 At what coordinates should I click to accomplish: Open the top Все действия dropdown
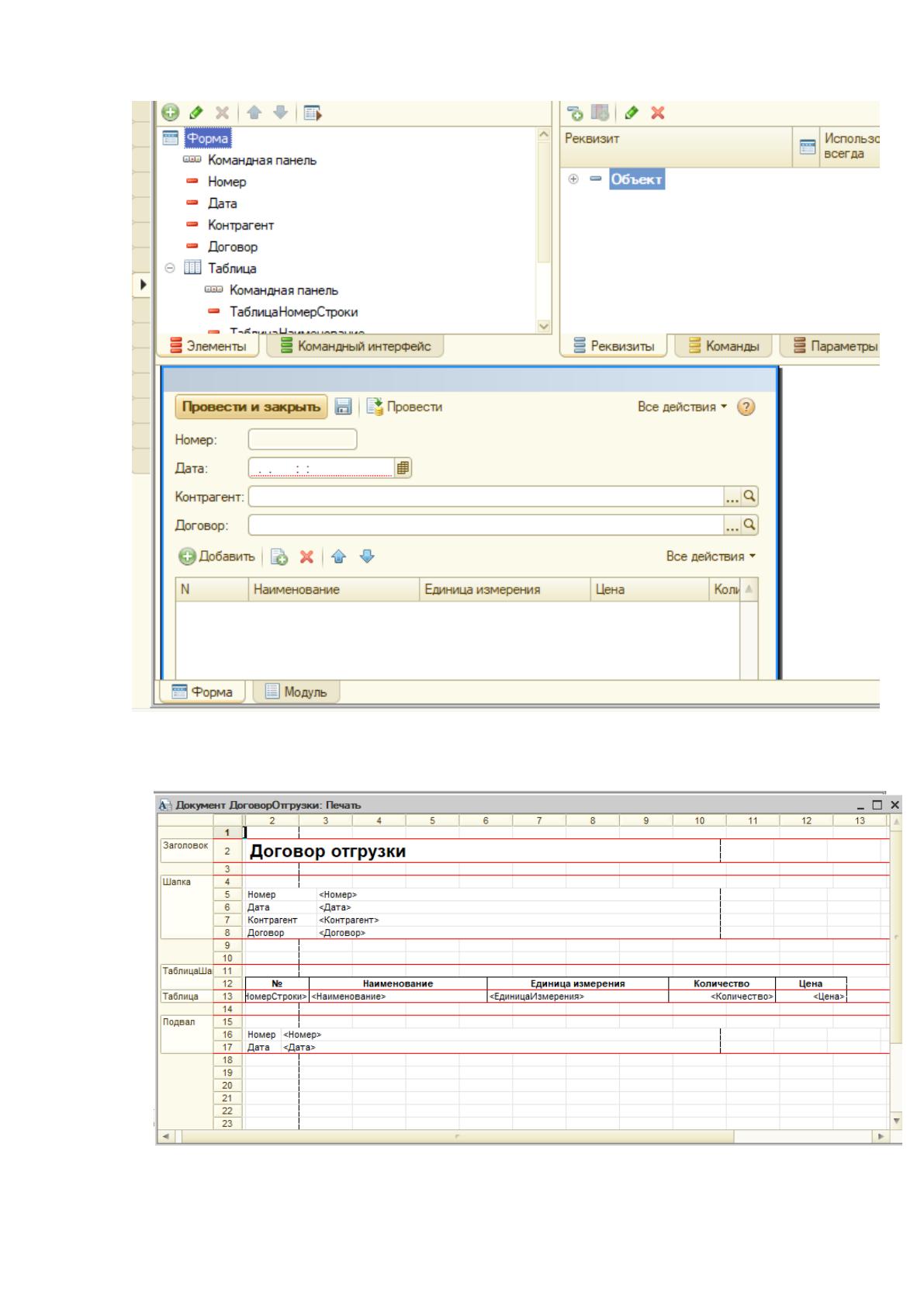click(683, 407)
